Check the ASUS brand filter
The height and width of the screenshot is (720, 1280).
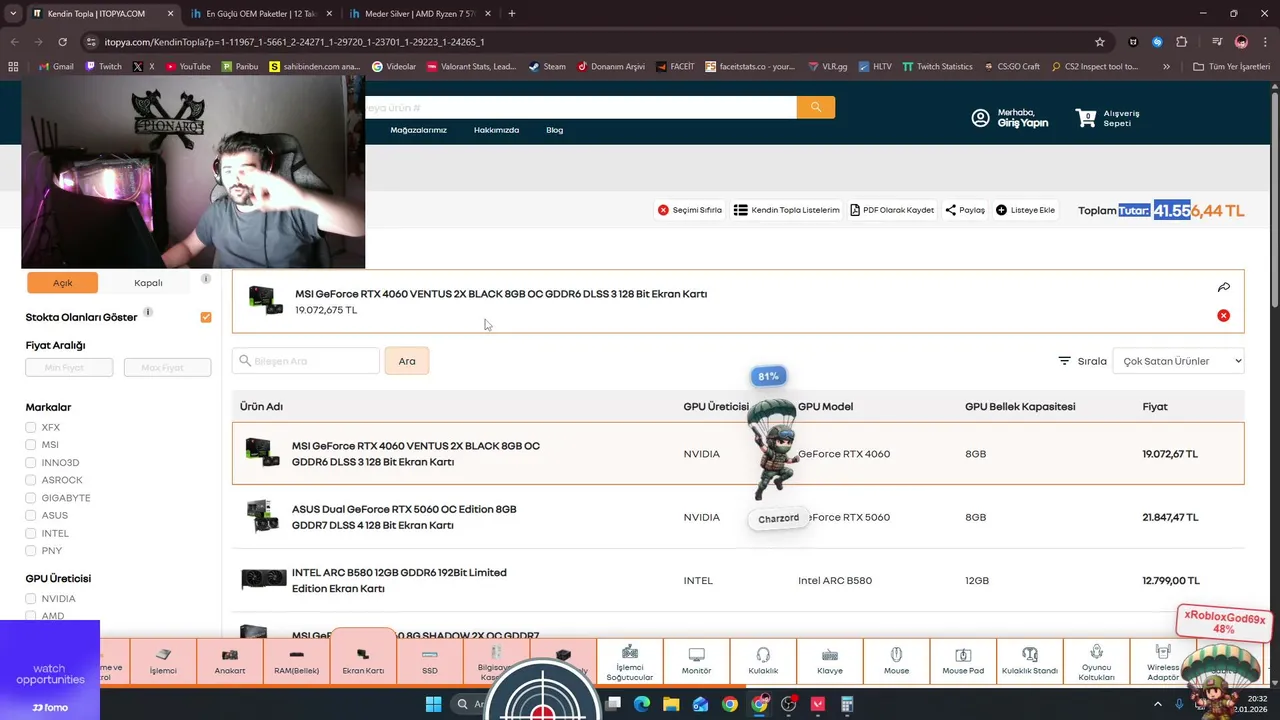[x=31, y=516]
